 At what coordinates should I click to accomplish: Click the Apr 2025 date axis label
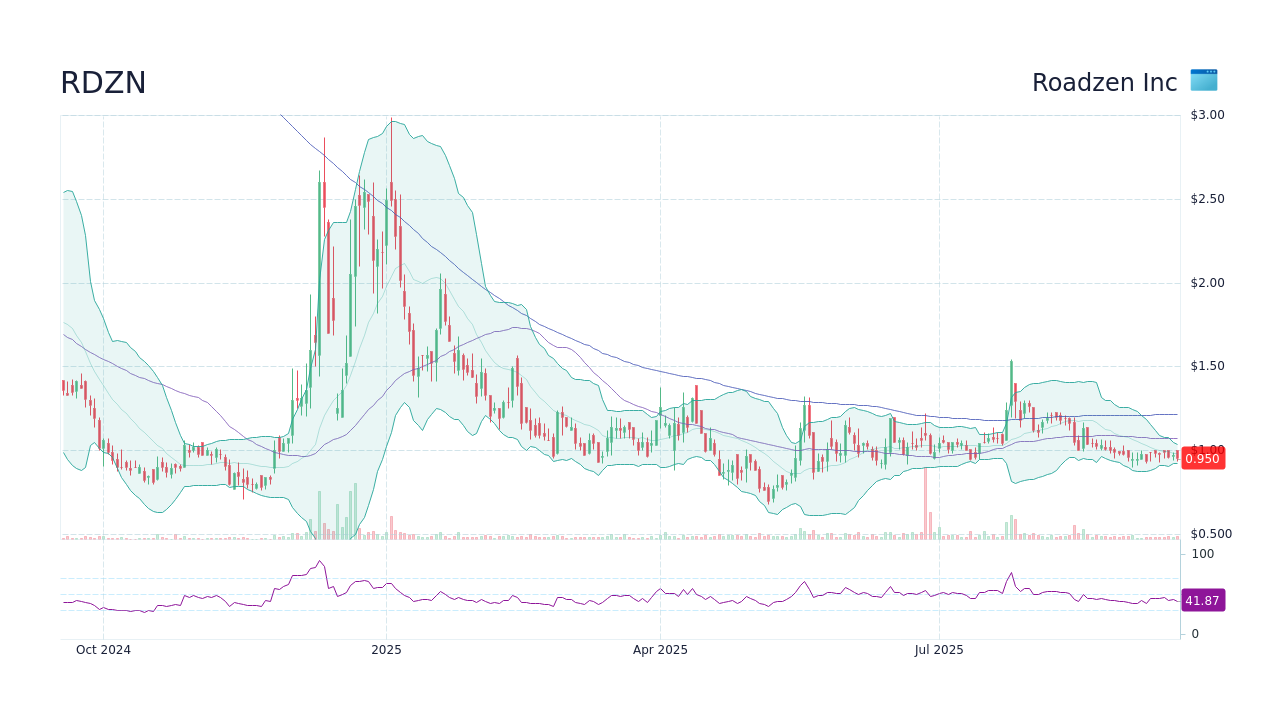click(659, 649)
